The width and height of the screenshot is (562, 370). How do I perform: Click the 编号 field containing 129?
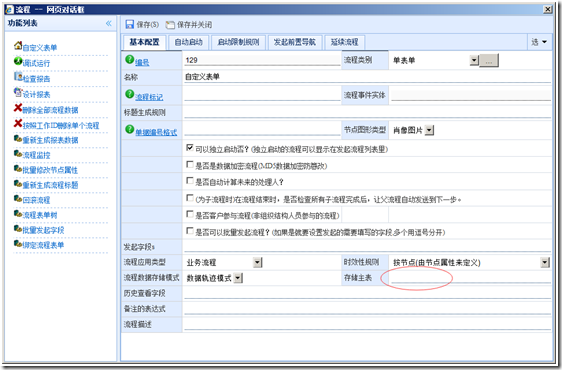click(262, 60)
